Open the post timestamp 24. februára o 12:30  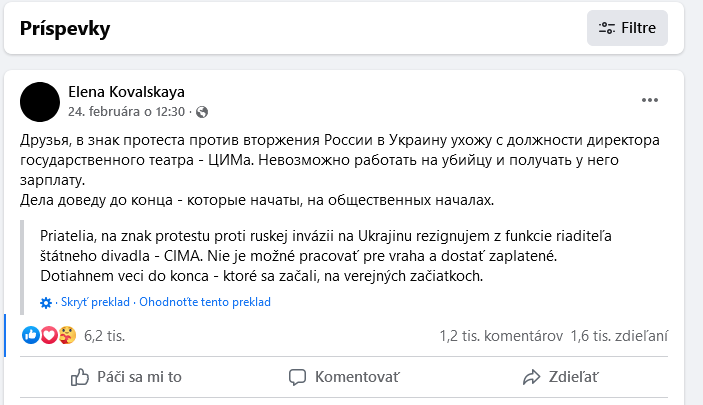pyautogui.click(x=113, y=111)
